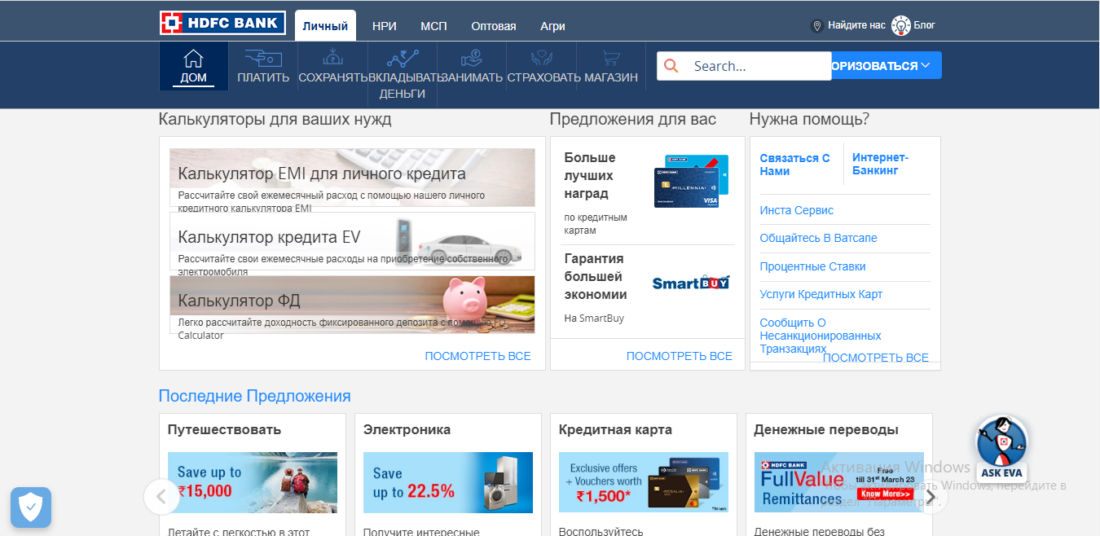Select the Оптовая tab
This screenshot has width=1100, height=536.
[494, 26]
